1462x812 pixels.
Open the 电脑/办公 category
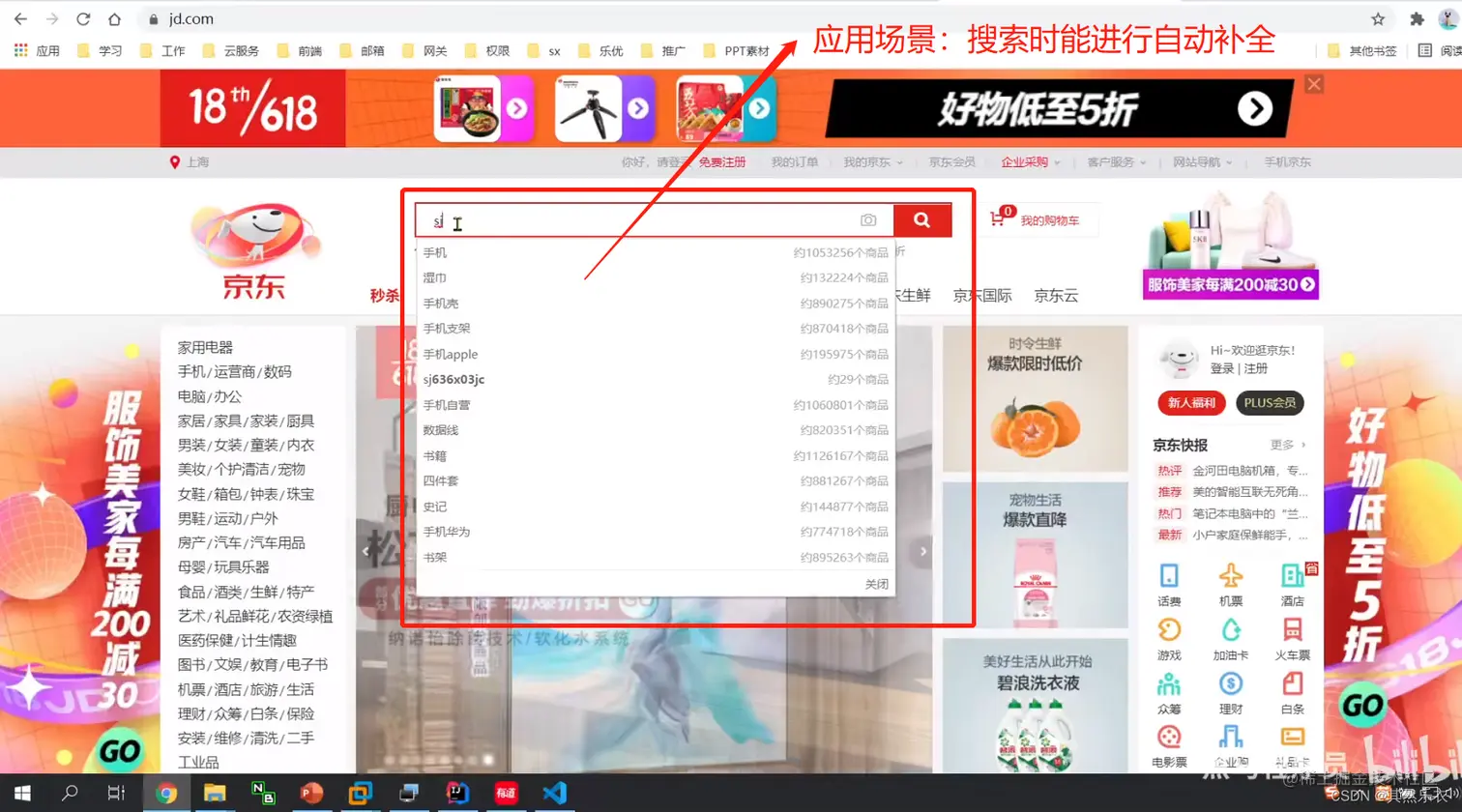209,396
